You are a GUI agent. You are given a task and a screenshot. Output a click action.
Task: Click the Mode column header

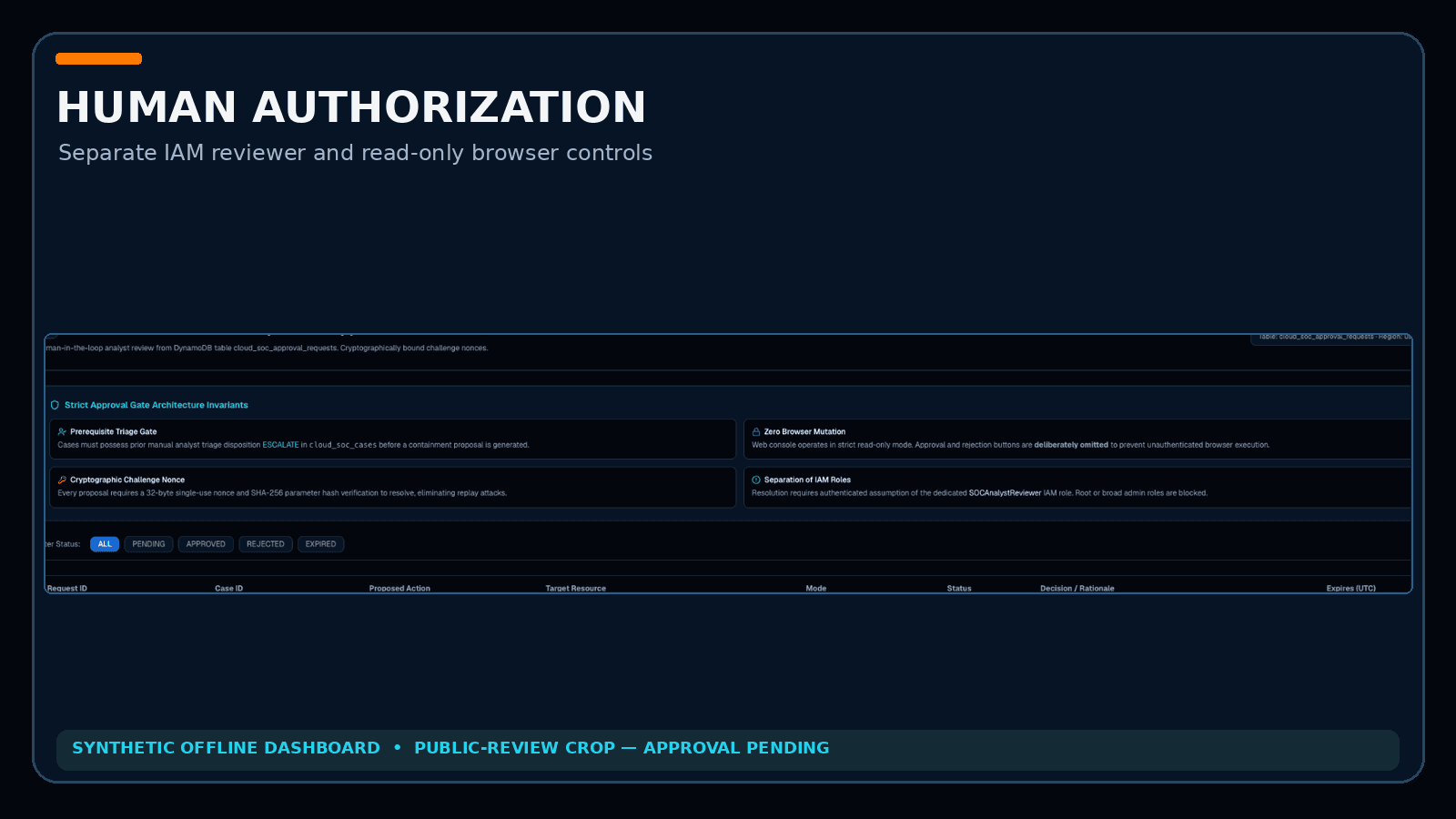coord(816,589)
